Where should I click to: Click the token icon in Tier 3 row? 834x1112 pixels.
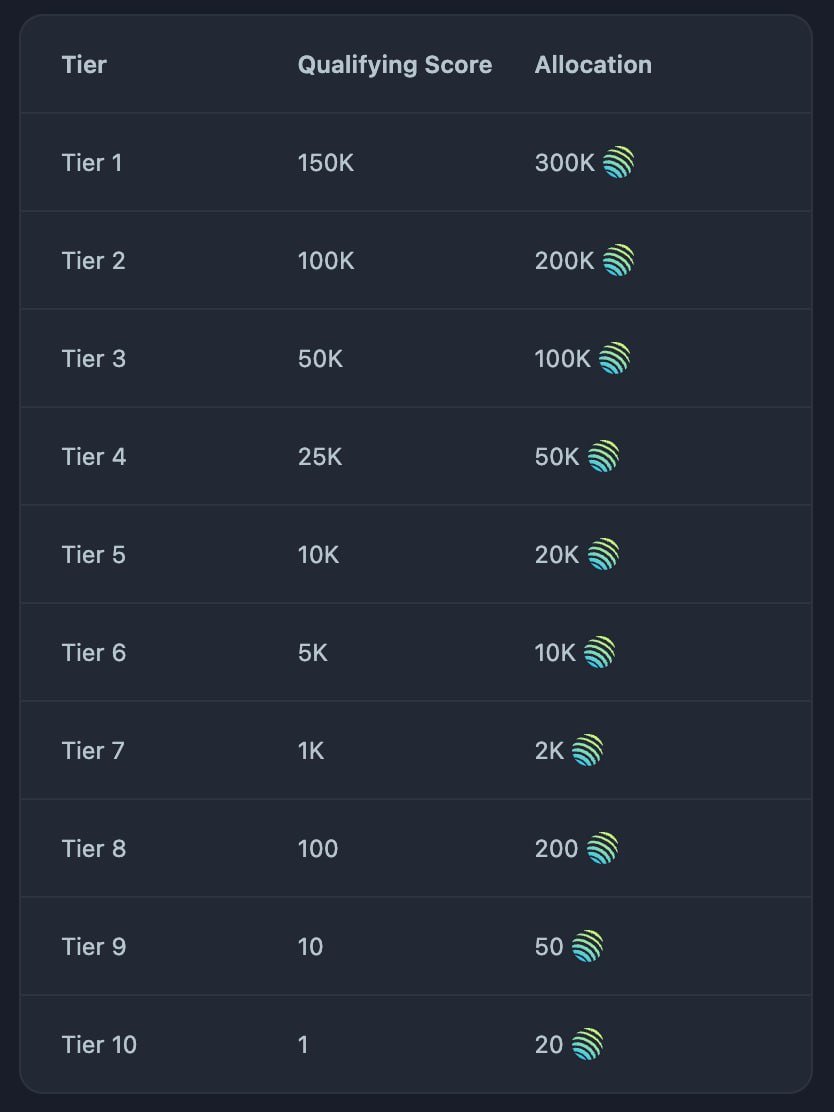pyautogui.click(x=614, y=358)
